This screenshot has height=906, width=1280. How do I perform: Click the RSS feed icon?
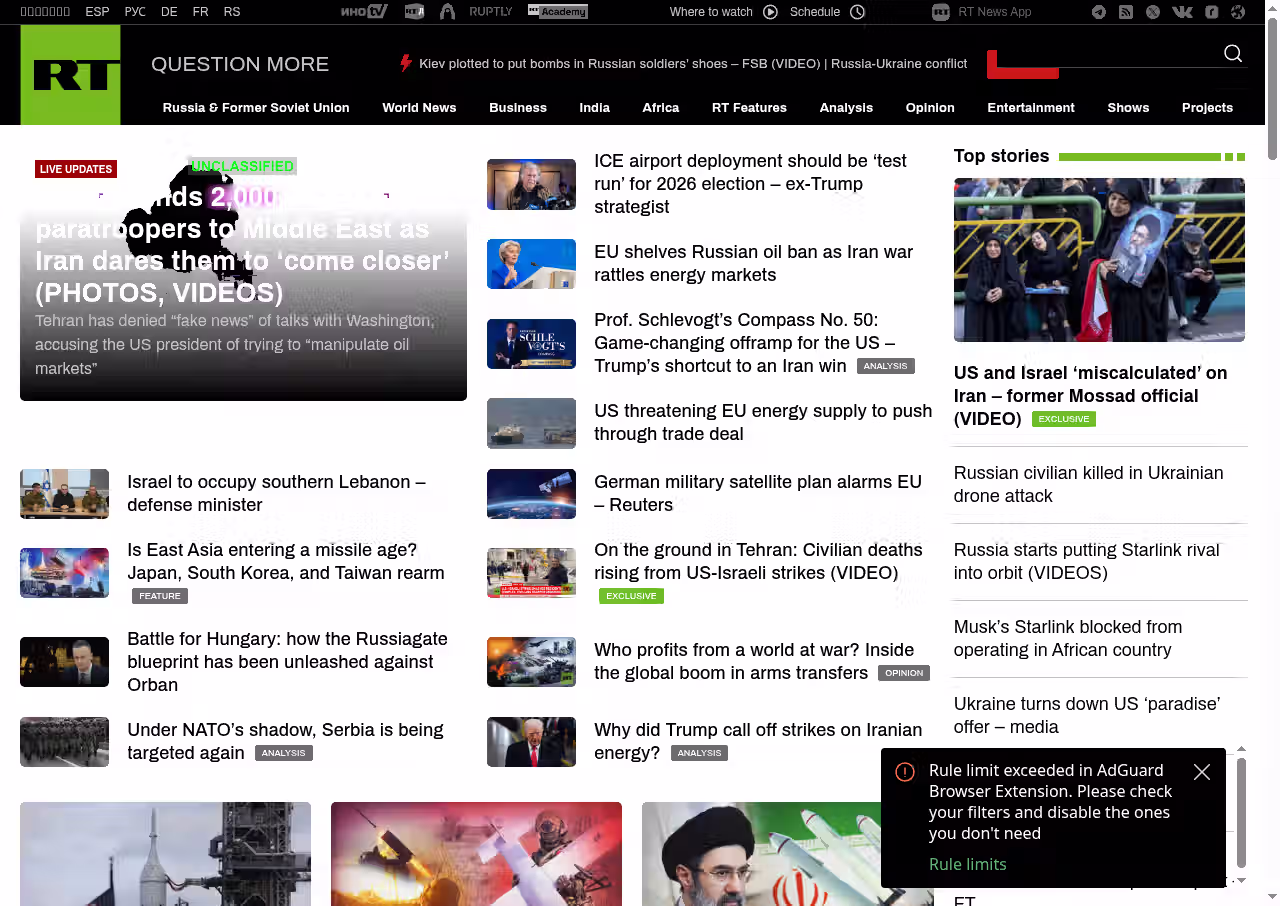1126,12
